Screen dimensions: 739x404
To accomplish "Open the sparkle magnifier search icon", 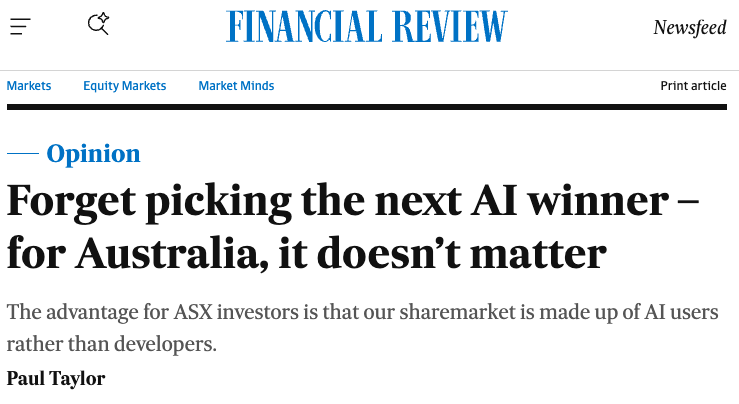I will click(x=99, y=24).
